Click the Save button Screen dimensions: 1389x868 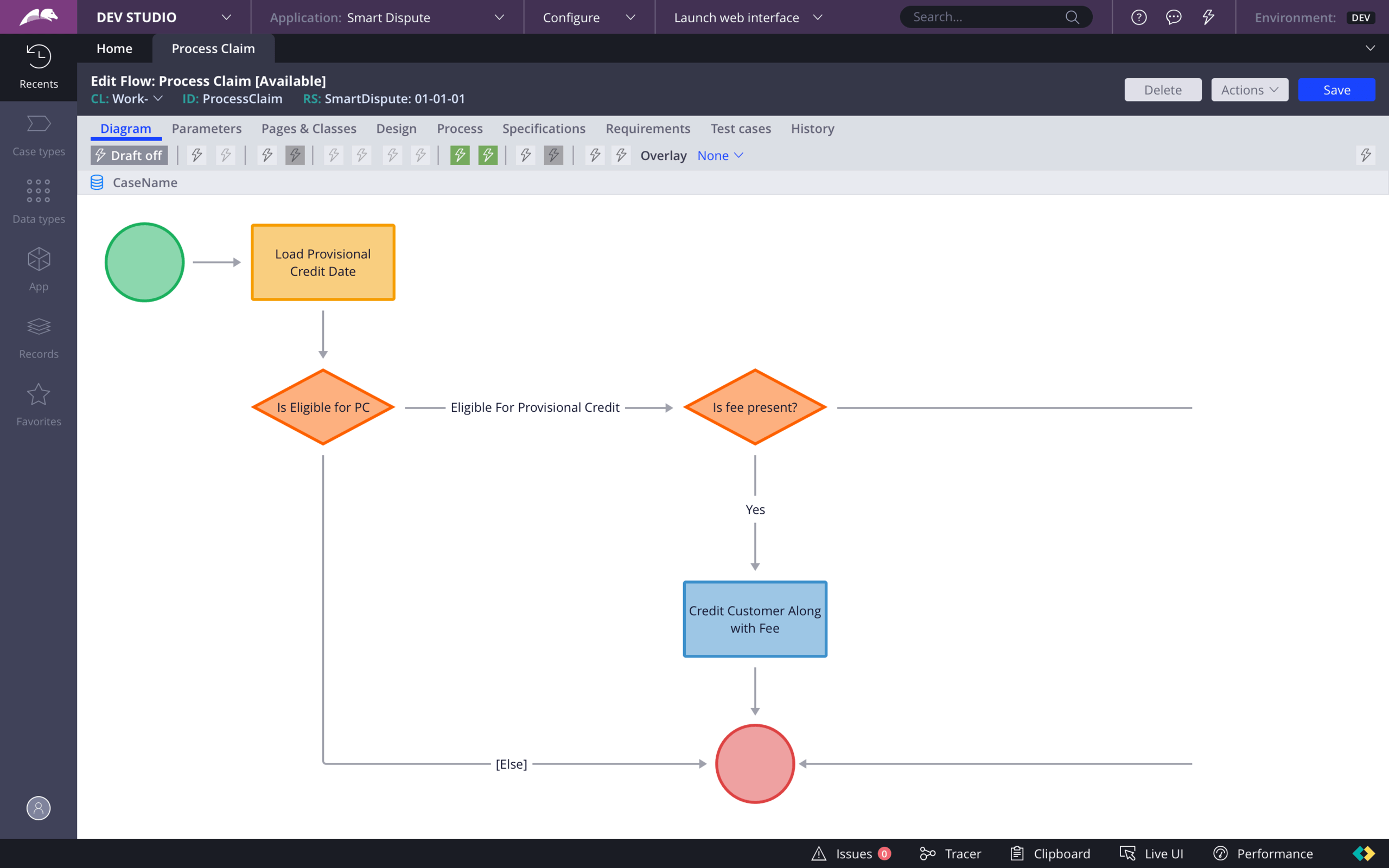[1336, 90]
